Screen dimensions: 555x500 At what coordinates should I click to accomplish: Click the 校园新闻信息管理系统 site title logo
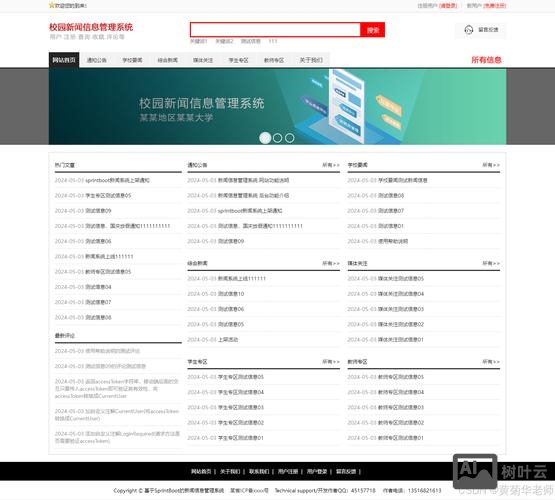tap(91, 27)
